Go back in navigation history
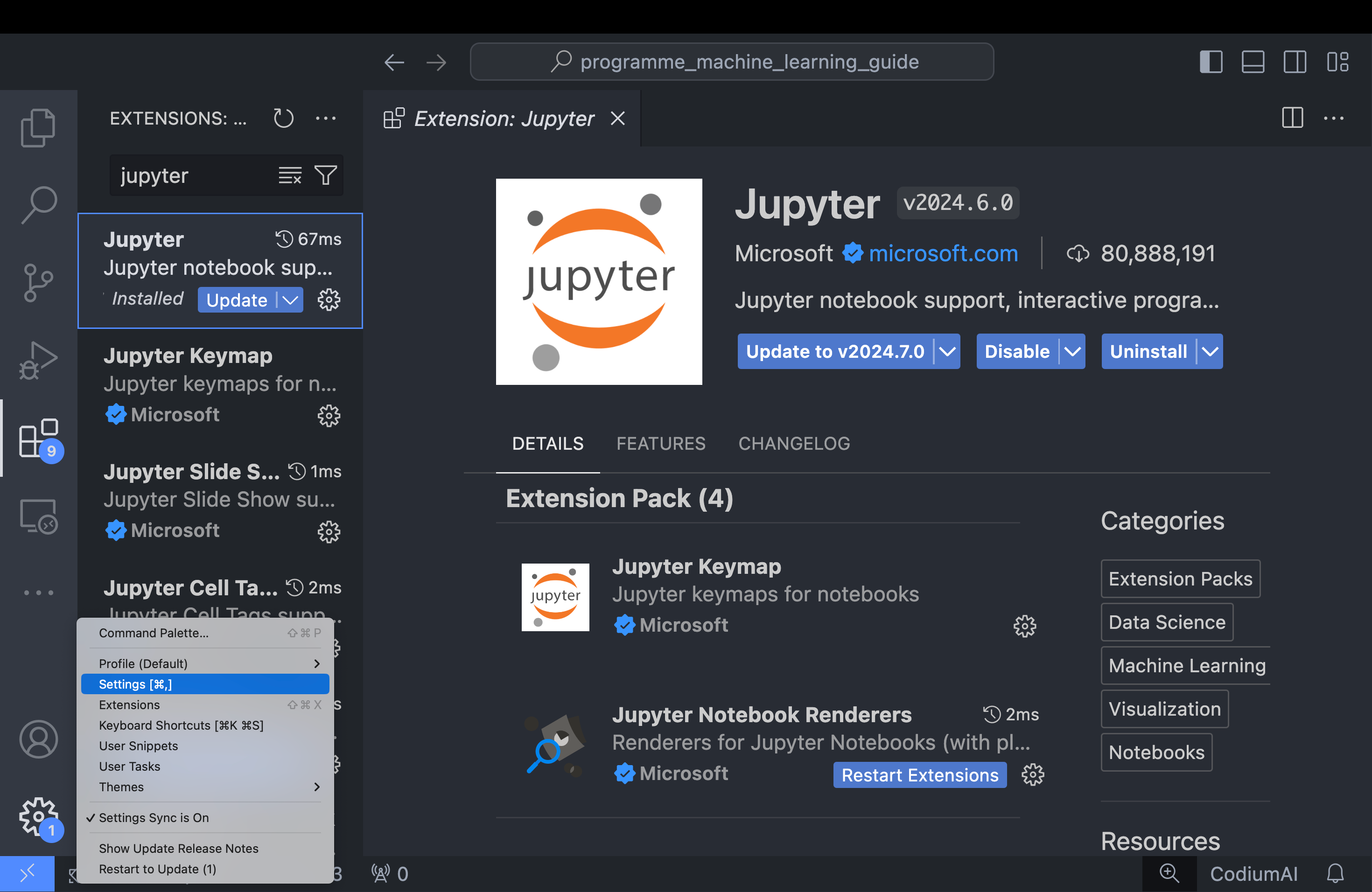The width and height of the screenshot is (1372, 892). (x=394, y=62)
